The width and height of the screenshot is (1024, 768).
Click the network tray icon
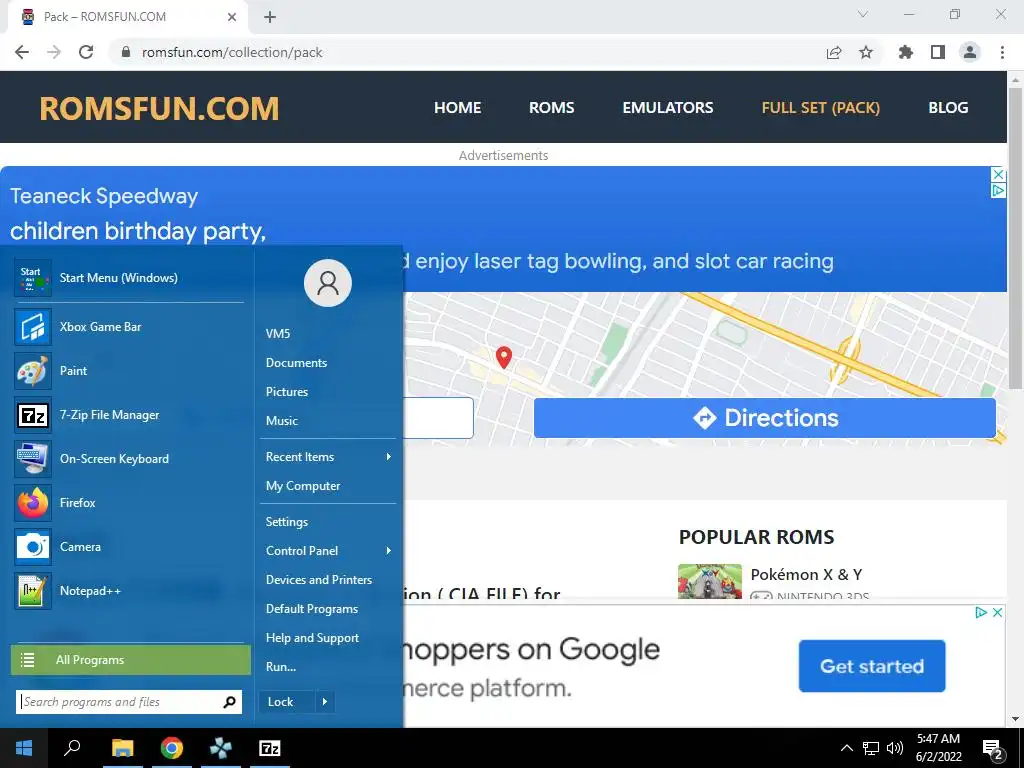(871, 748)
